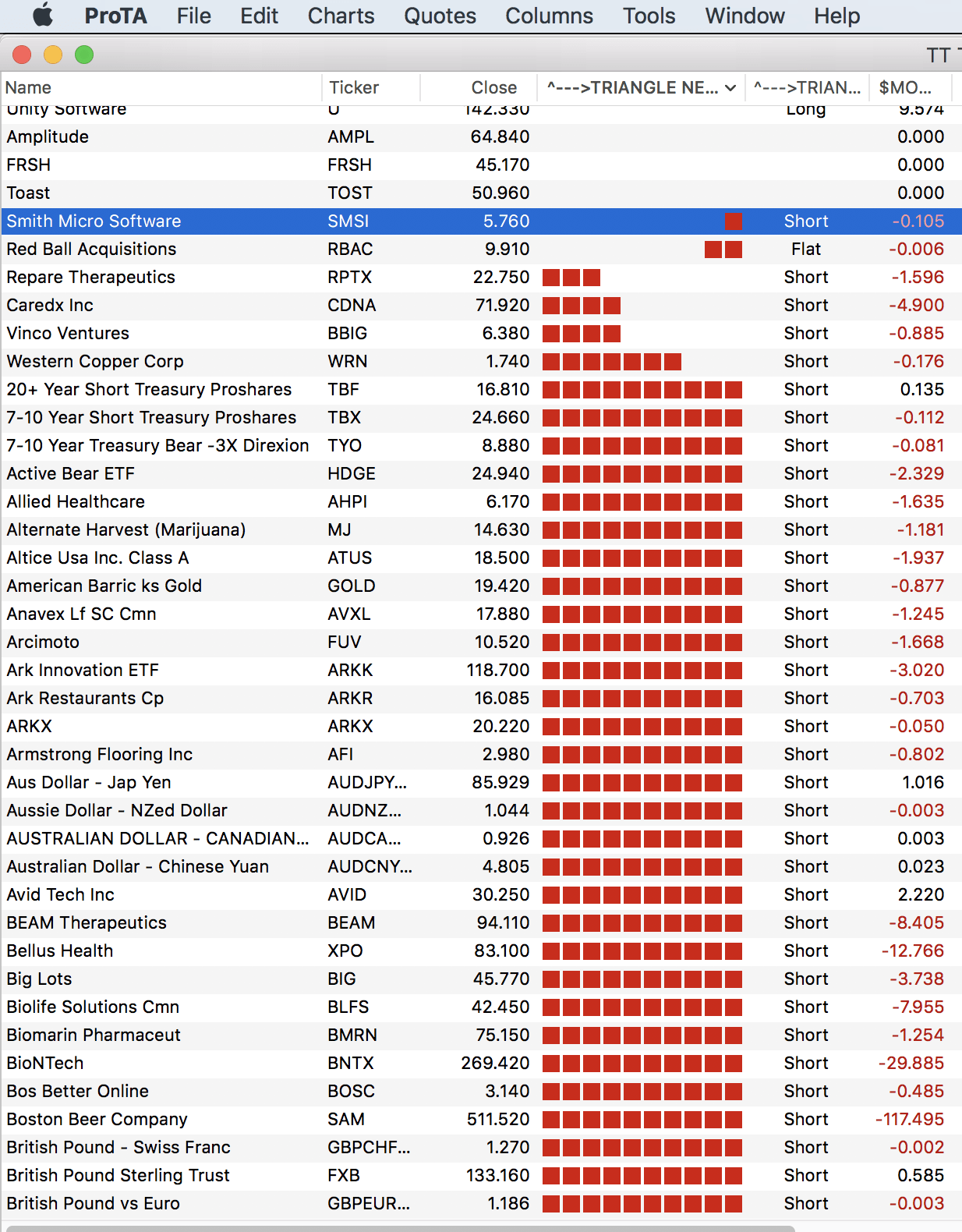Open the Tools menu

click(649, 16)
